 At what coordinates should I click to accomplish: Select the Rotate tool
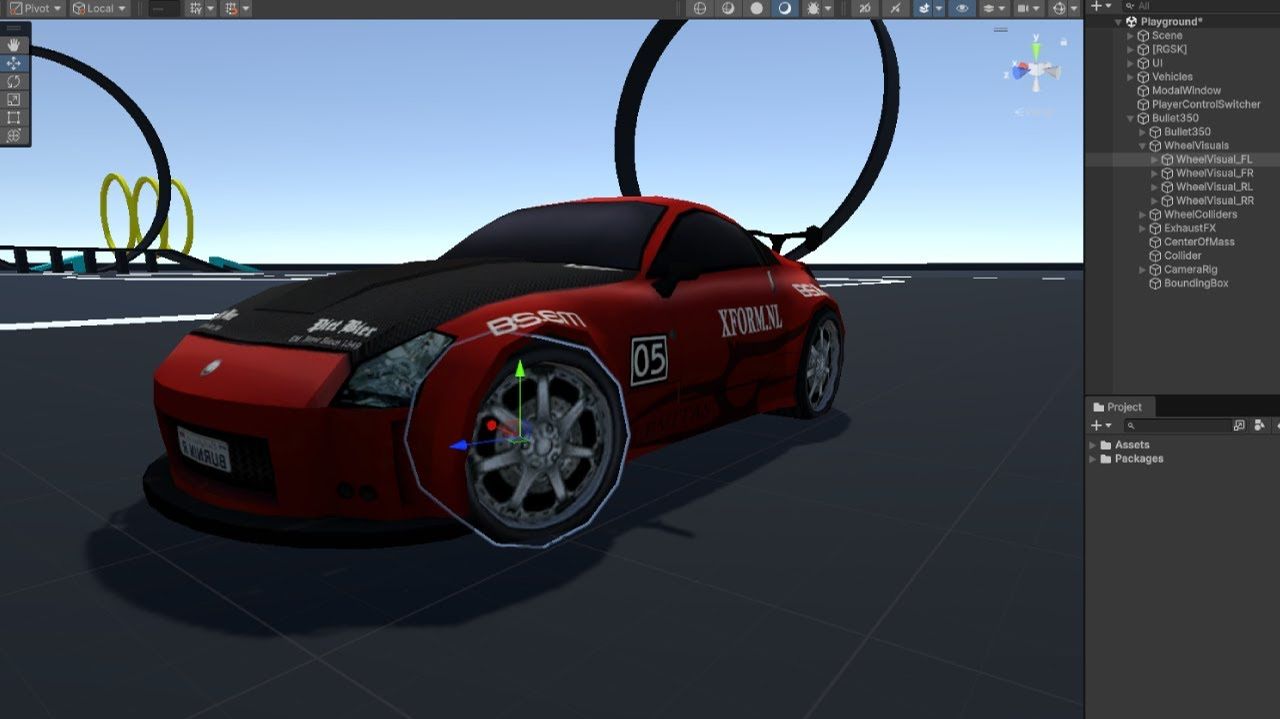pyautogui.click(x=14, y=81)
